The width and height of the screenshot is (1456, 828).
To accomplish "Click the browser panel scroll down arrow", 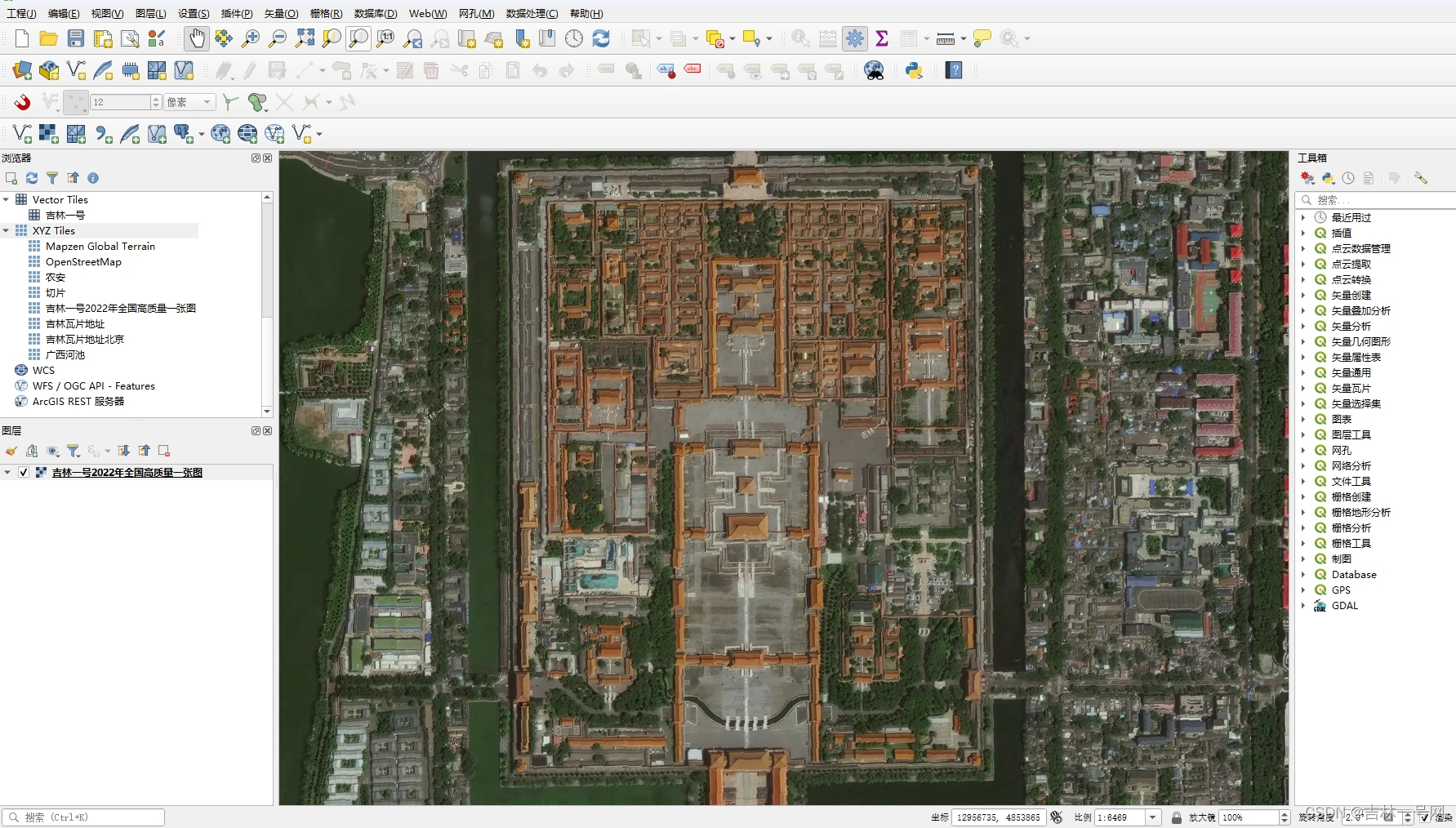I will click(x=267, y=412).
